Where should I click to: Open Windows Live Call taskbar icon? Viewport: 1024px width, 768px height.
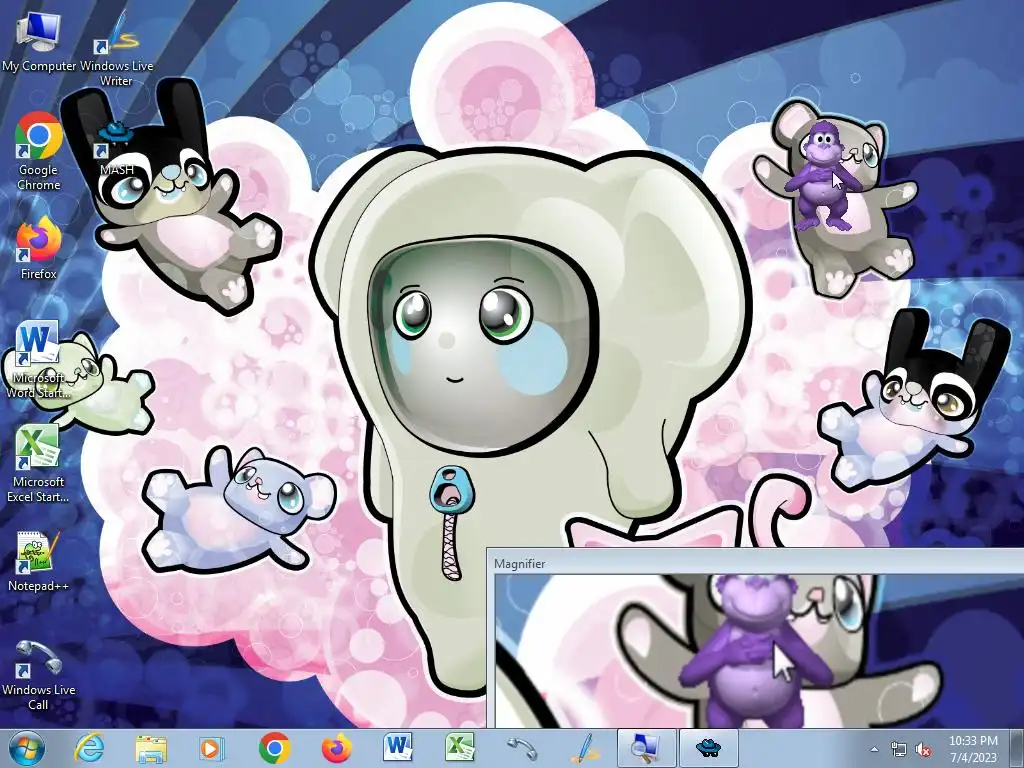(x=522, y=748)
